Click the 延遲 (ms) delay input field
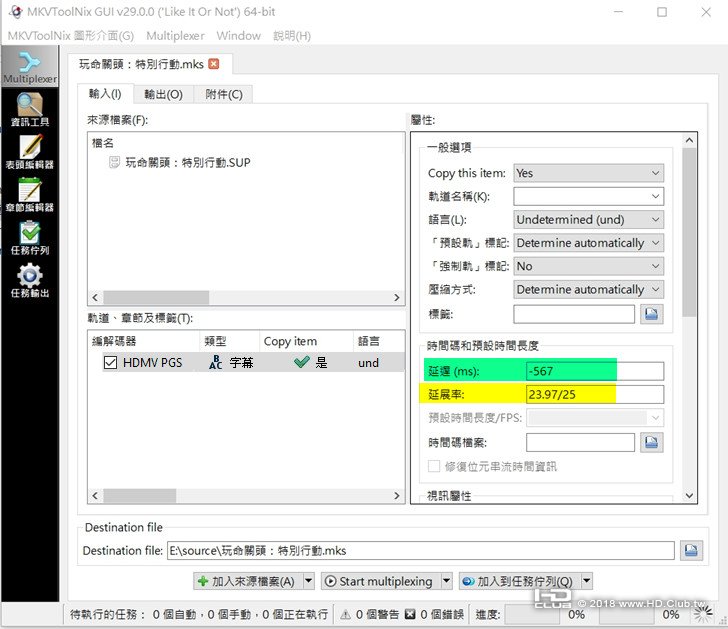The image size is (728, 629). pyautogui.click(x=595, y=371)
